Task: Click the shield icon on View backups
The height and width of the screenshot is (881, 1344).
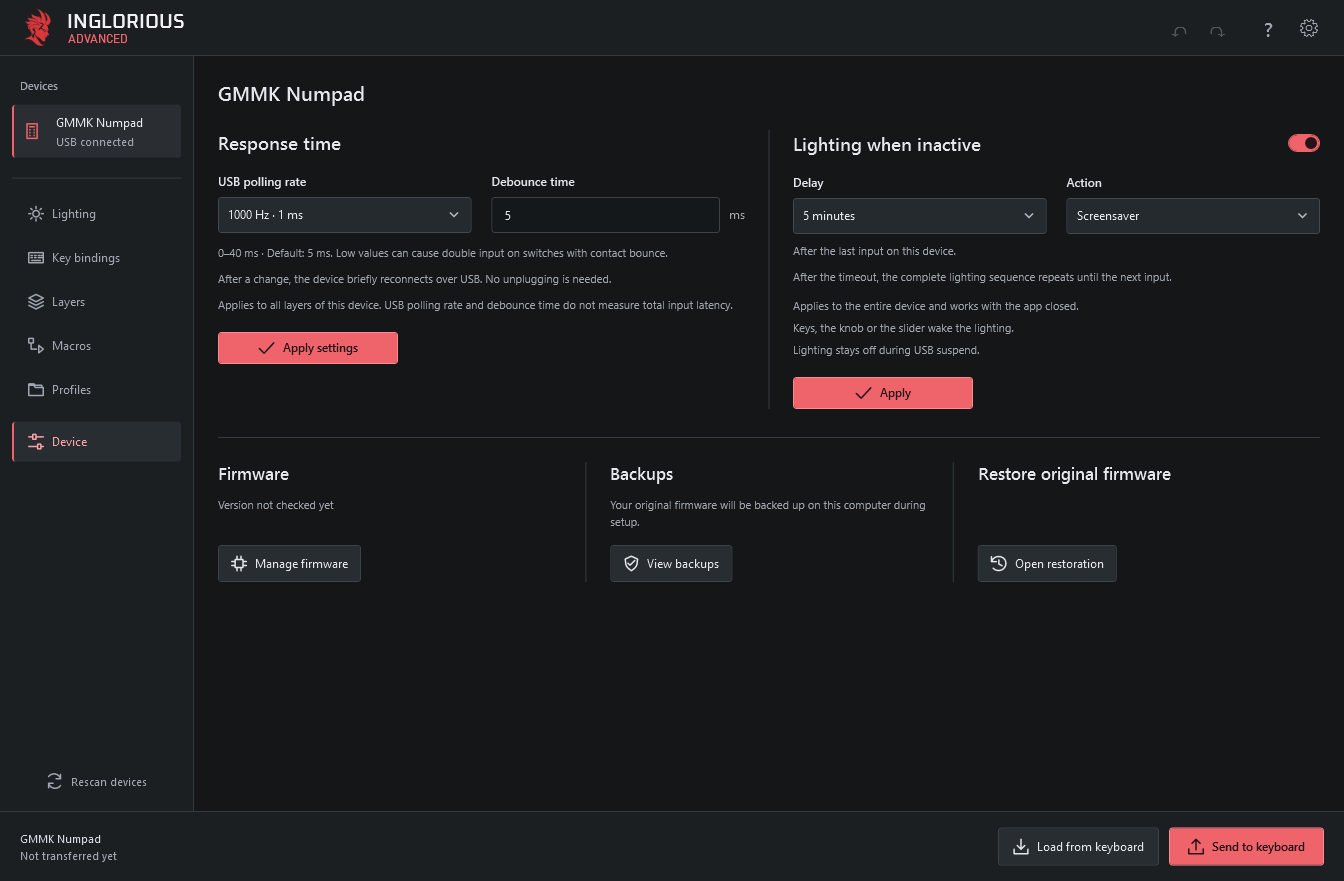Action: [x=631, y=564]
